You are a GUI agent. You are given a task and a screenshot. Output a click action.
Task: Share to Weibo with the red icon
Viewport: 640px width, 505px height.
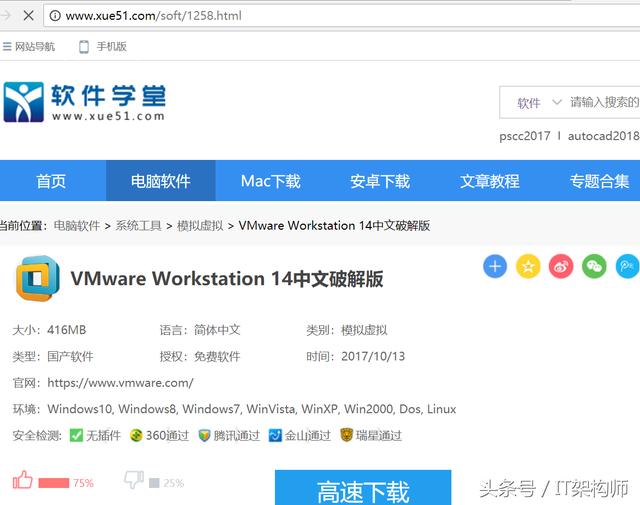coord(561,267)
